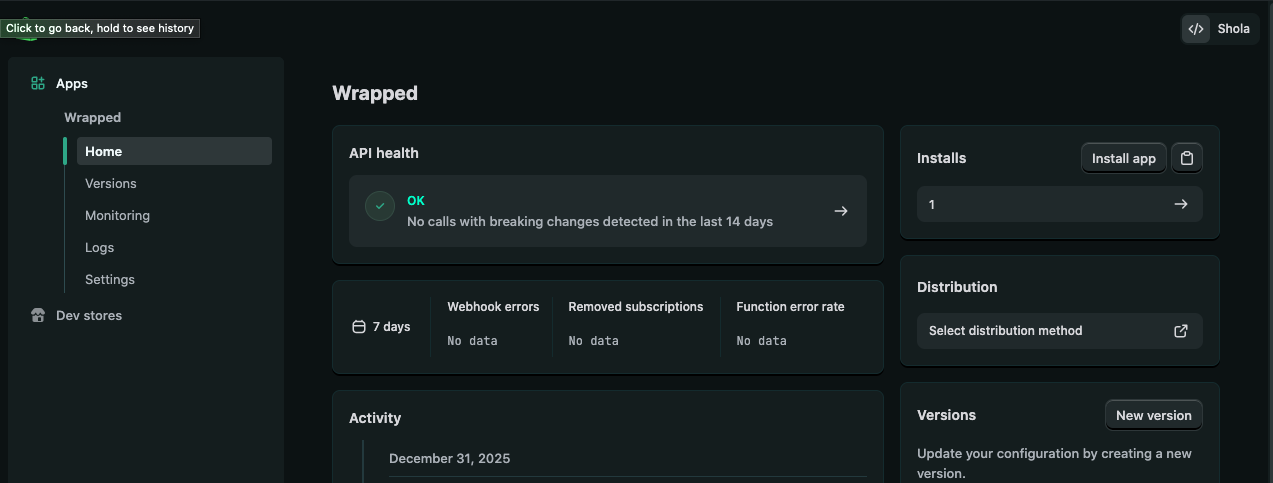The image size is (1273, 483).
Task: Choose Select distribution method
Action: coord(1006,331)
